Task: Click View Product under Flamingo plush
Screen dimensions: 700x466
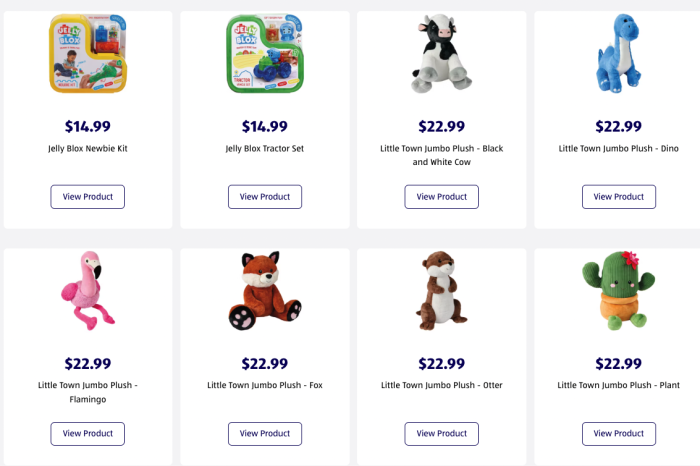Action: pyautogui.click(x=88, y=434)
